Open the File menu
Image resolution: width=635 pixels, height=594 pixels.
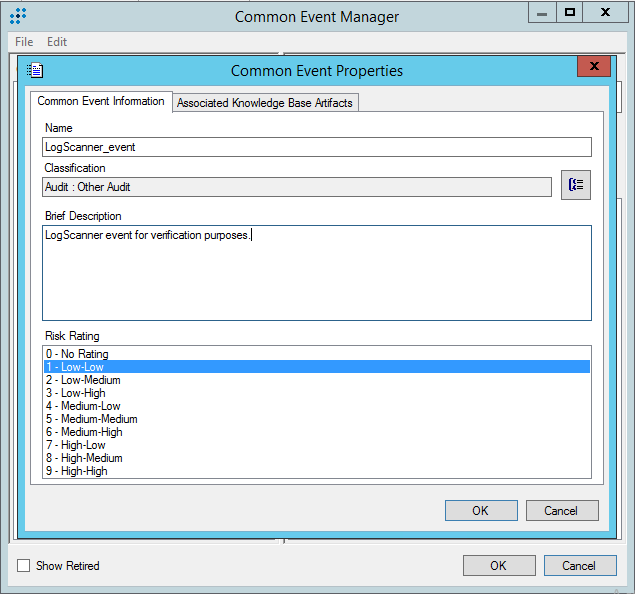coord(24,42)
